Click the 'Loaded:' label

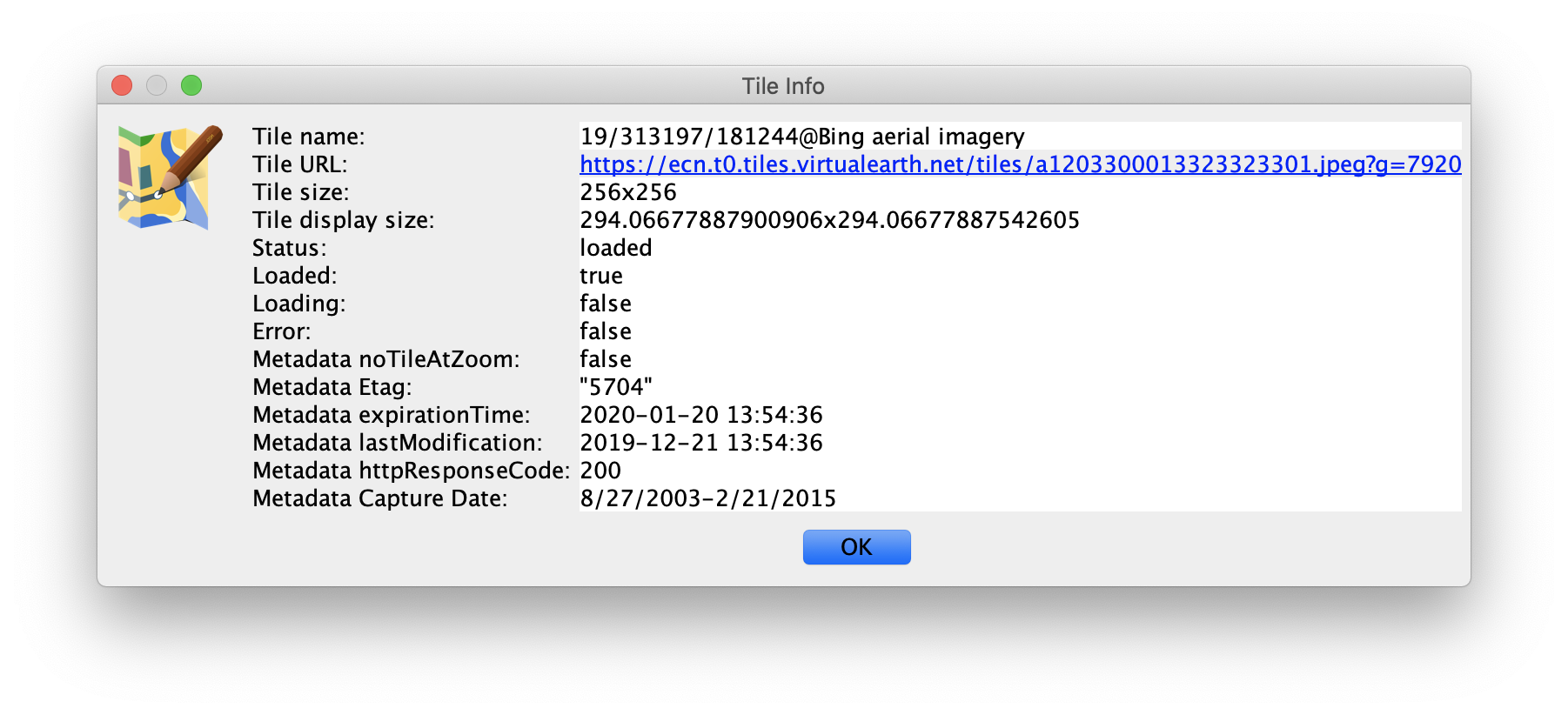(x=295, y=276)
